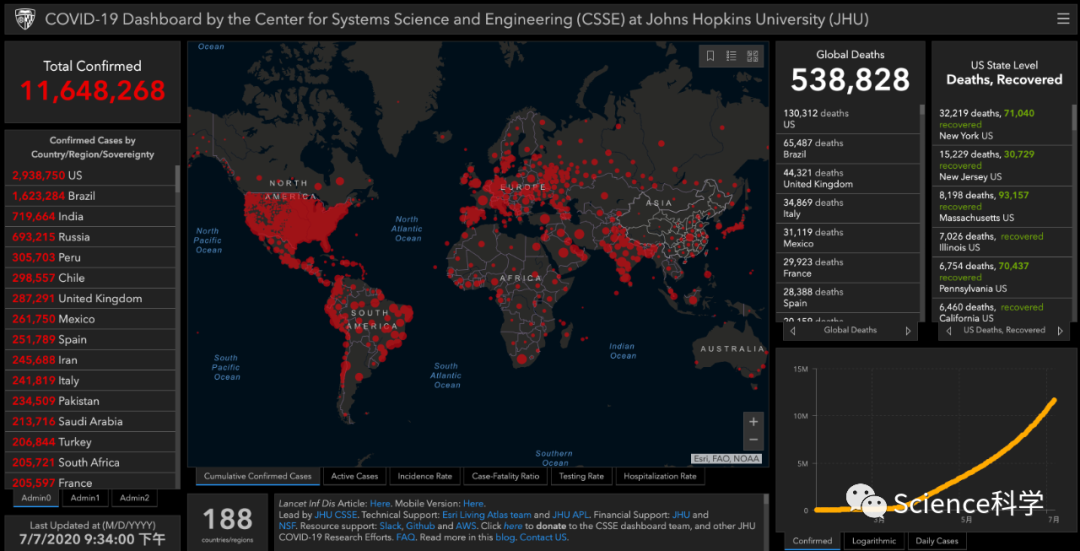Select Spain in confirmed cases list

(x=91, y=340)
